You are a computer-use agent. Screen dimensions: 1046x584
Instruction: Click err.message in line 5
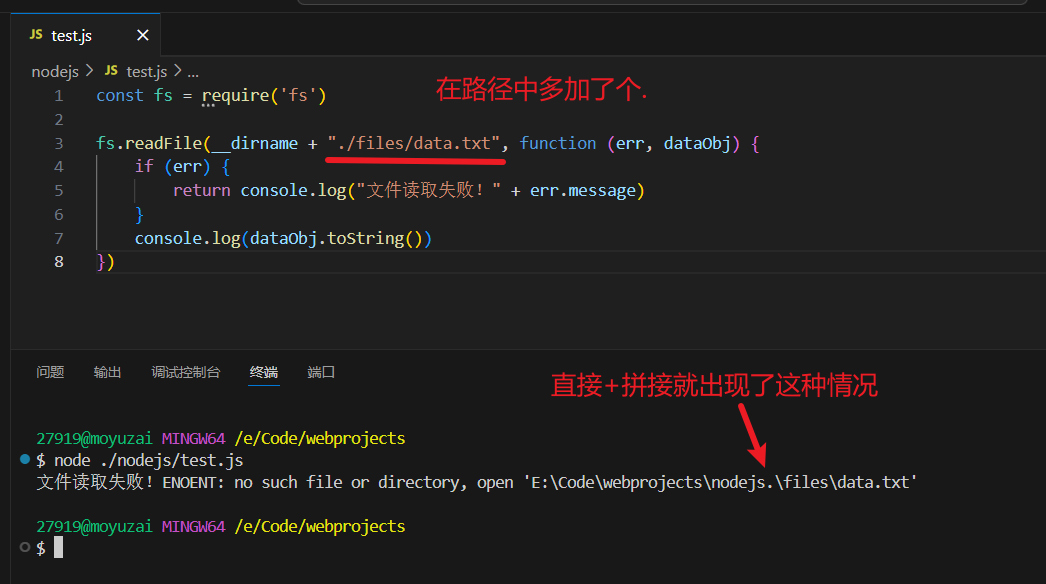pyautogui.click(x=583, y=191)
